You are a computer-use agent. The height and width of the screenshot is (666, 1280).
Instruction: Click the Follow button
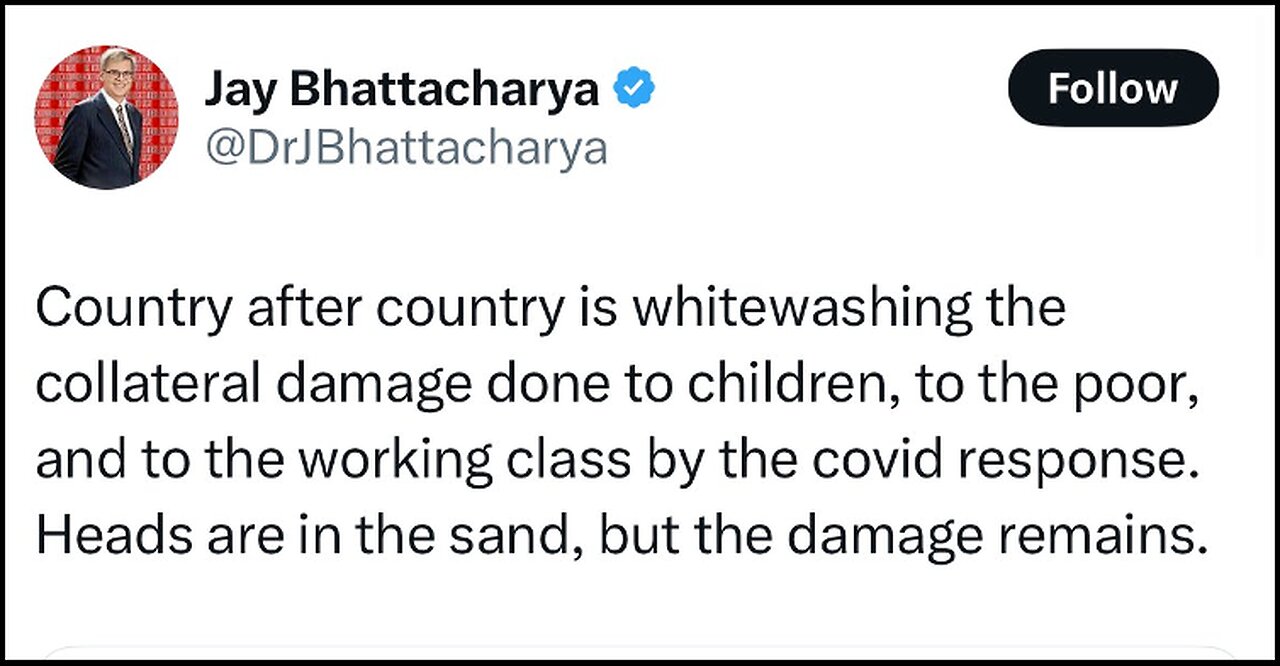click(1112, 88)
